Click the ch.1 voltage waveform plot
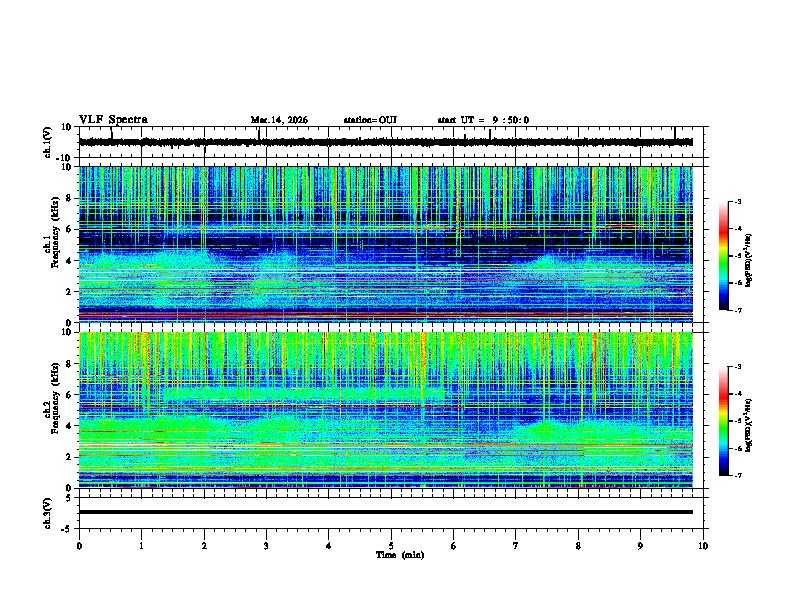This screenshot has width=792, height=612. tap(386, 142)
